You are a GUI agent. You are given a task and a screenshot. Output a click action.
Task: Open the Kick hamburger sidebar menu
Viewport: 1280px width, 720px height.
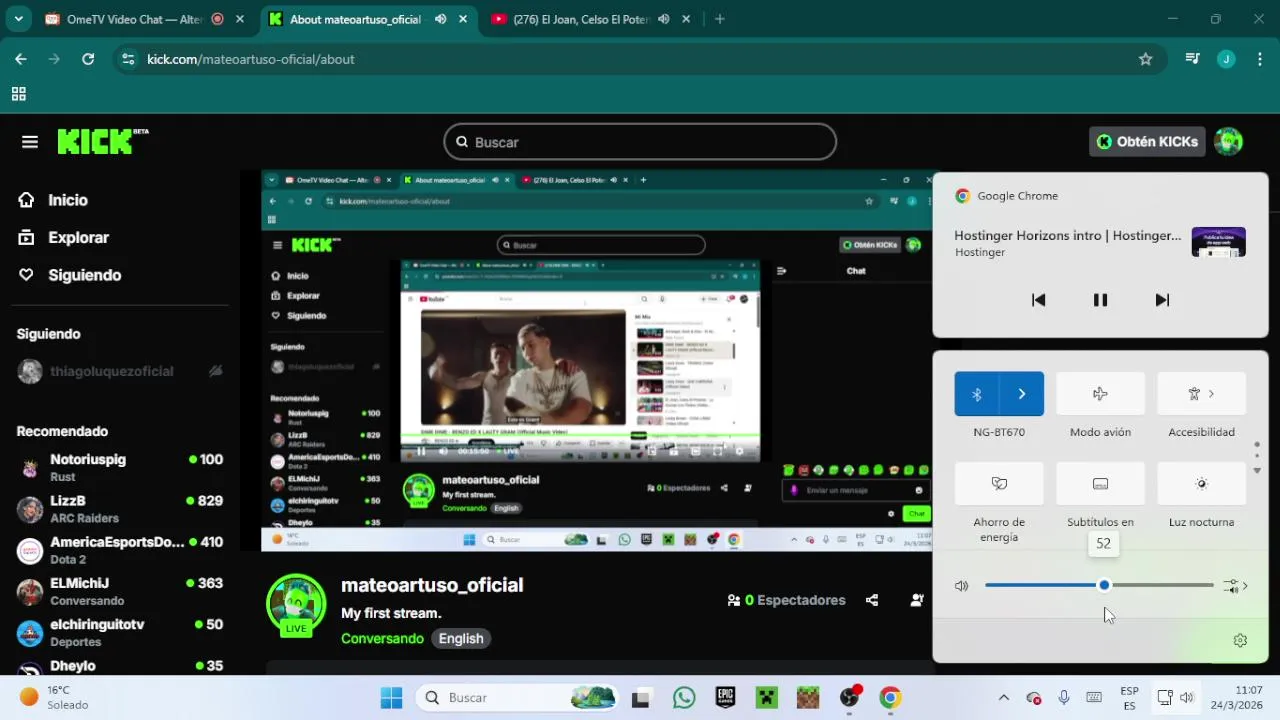(30, 142)
